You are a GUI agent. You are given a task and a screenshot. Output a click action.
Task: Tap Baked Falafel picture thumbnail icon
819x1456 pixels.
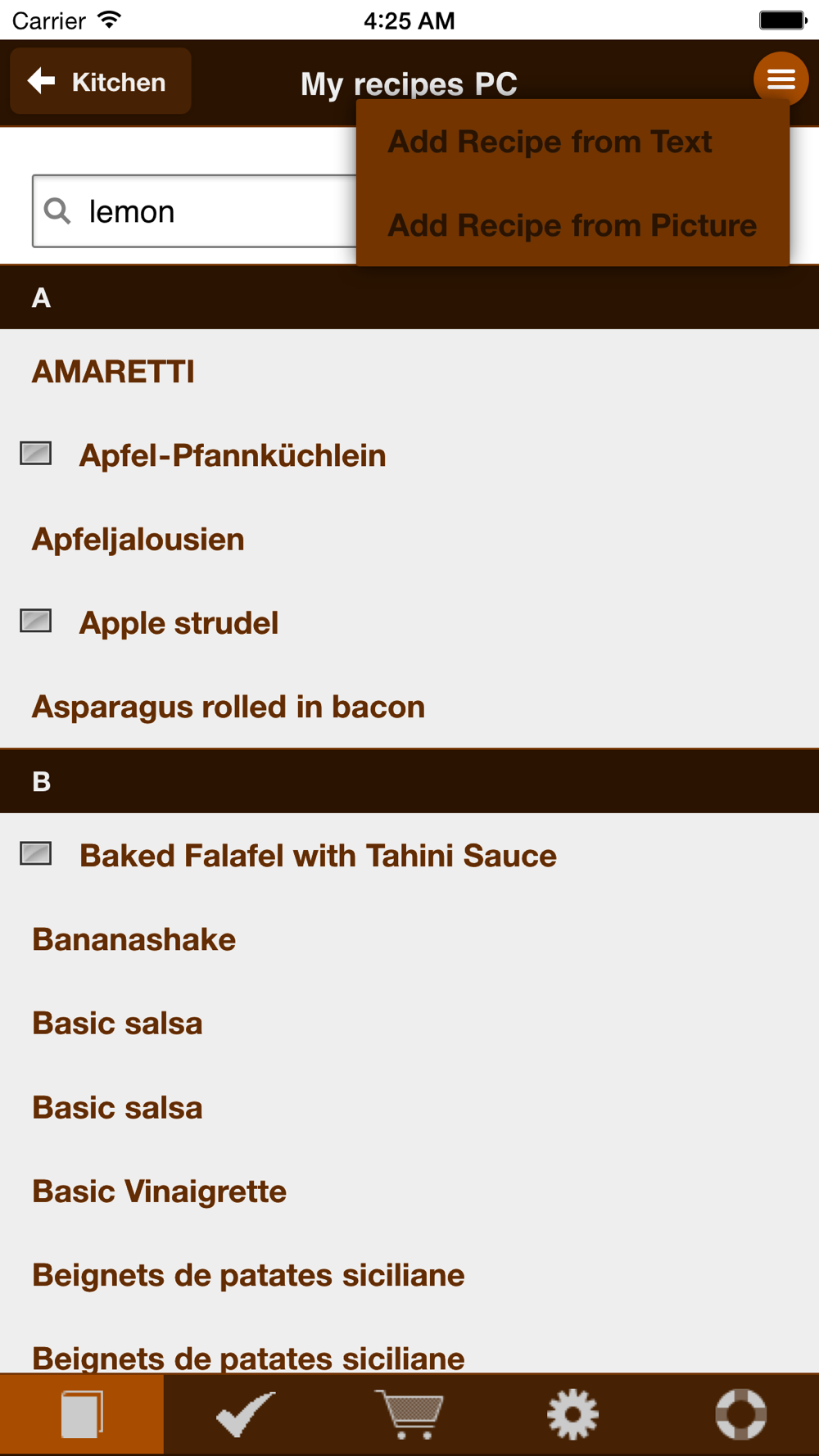[x=36, y=854]
